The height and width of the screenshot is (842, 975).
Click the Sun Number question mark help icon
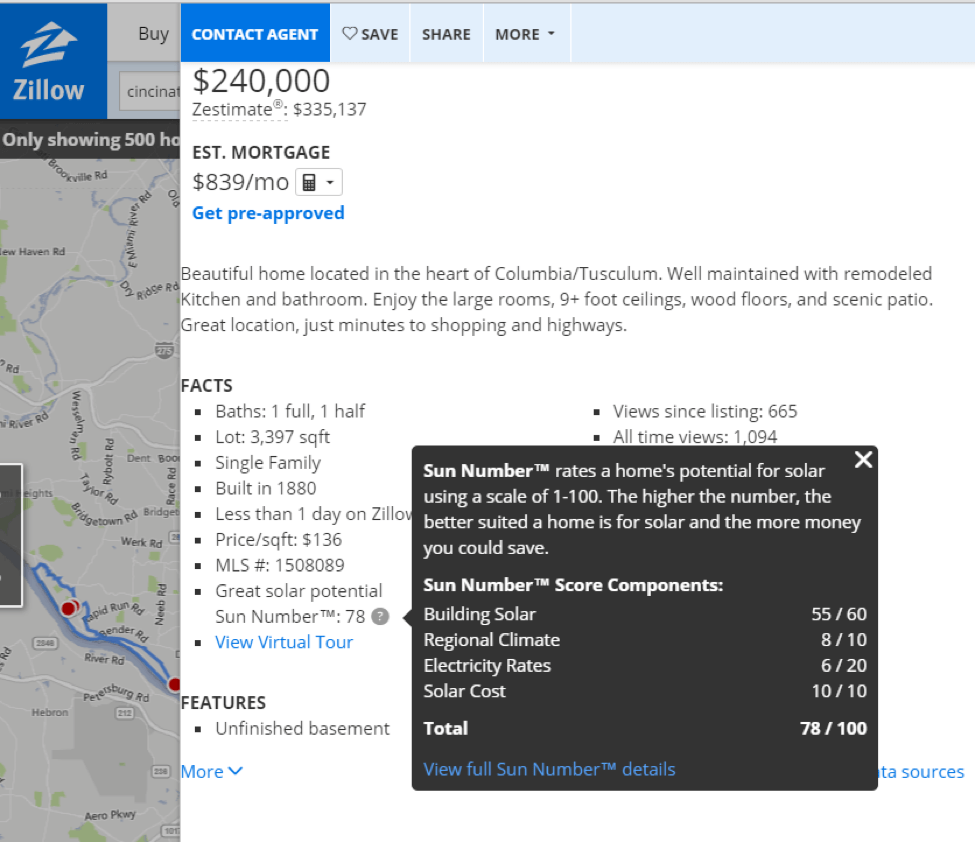point(380,616)
